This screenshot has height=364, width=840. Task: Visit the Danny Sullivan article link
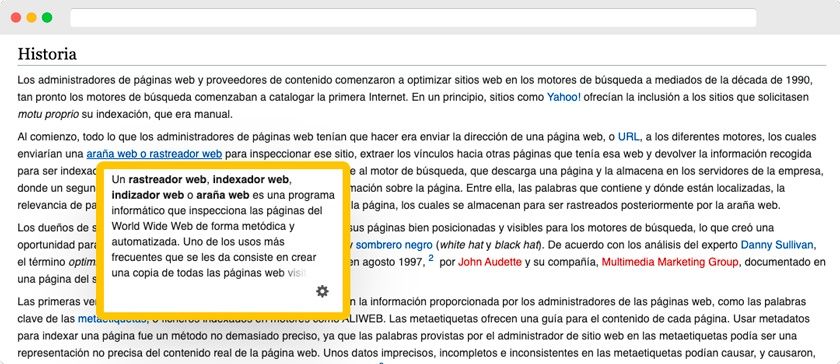pos(777,245)
